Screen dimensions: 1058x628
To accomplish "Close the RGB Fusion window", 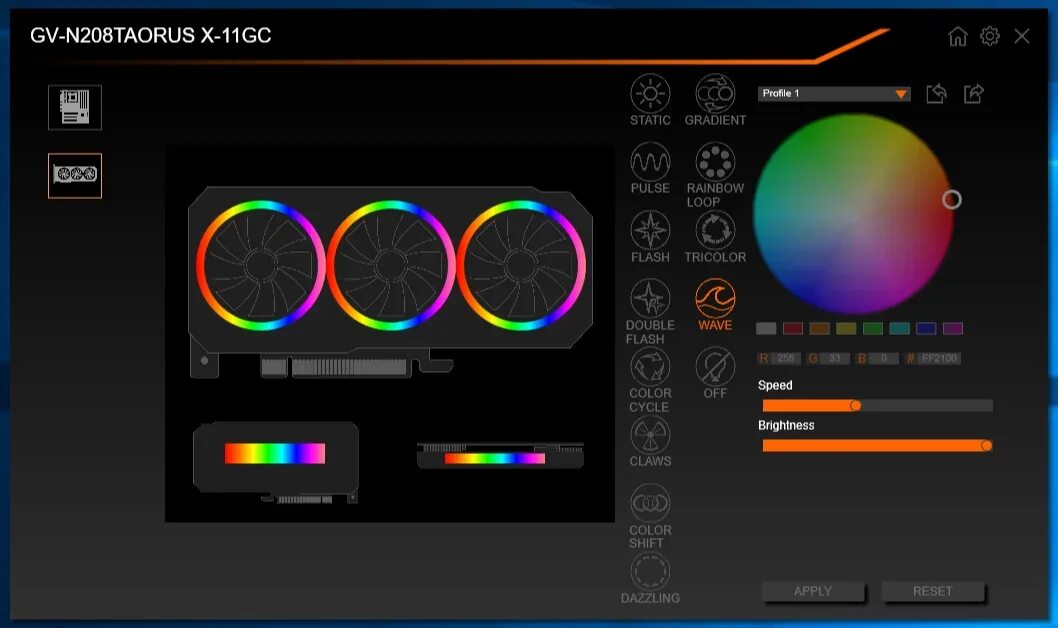I will tap(1022, 36).
